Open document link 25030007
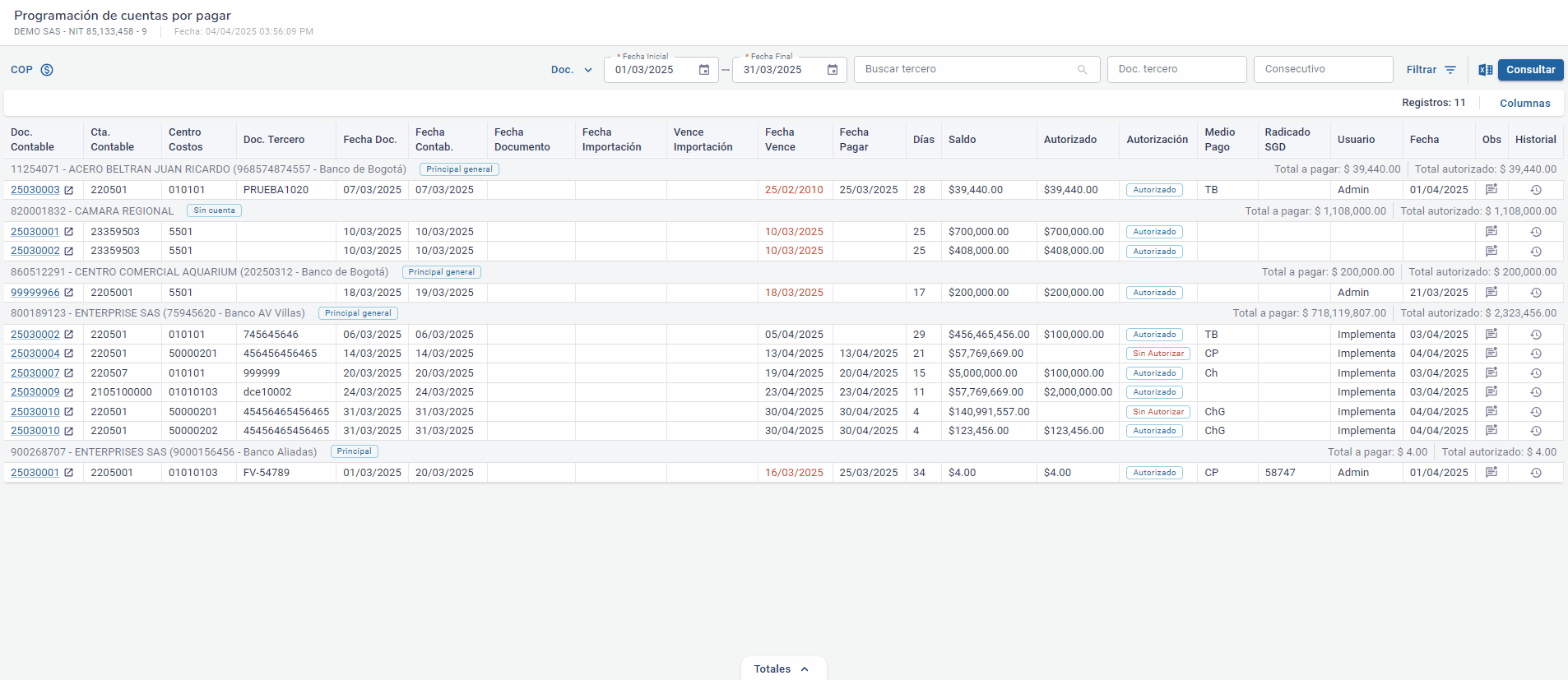 click(x=35, y=373)
